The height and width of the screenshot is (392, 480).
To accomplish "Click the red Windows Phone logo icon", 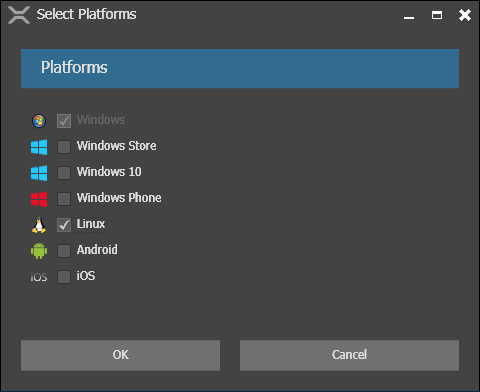I will tap(39, 199).
